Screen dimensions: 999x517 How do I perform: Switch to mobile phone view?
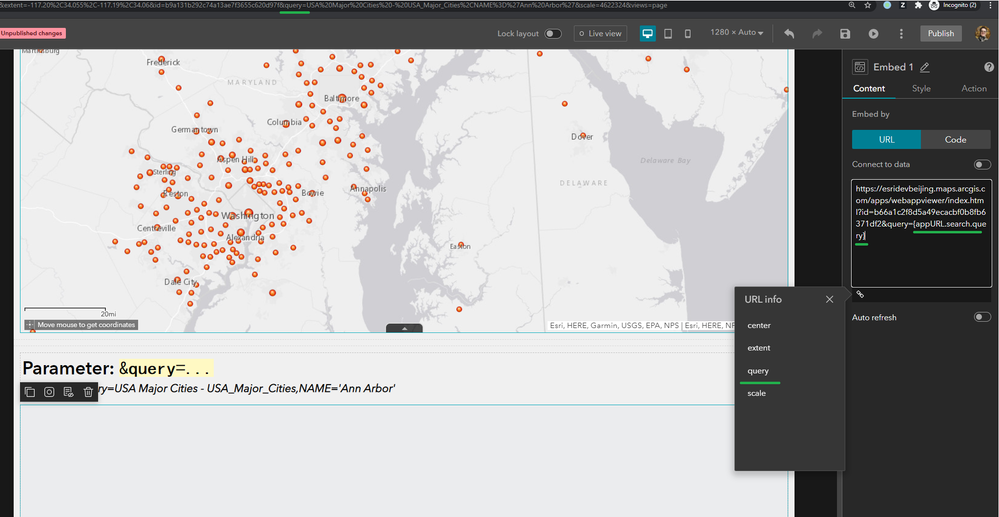tap(687, 33)
